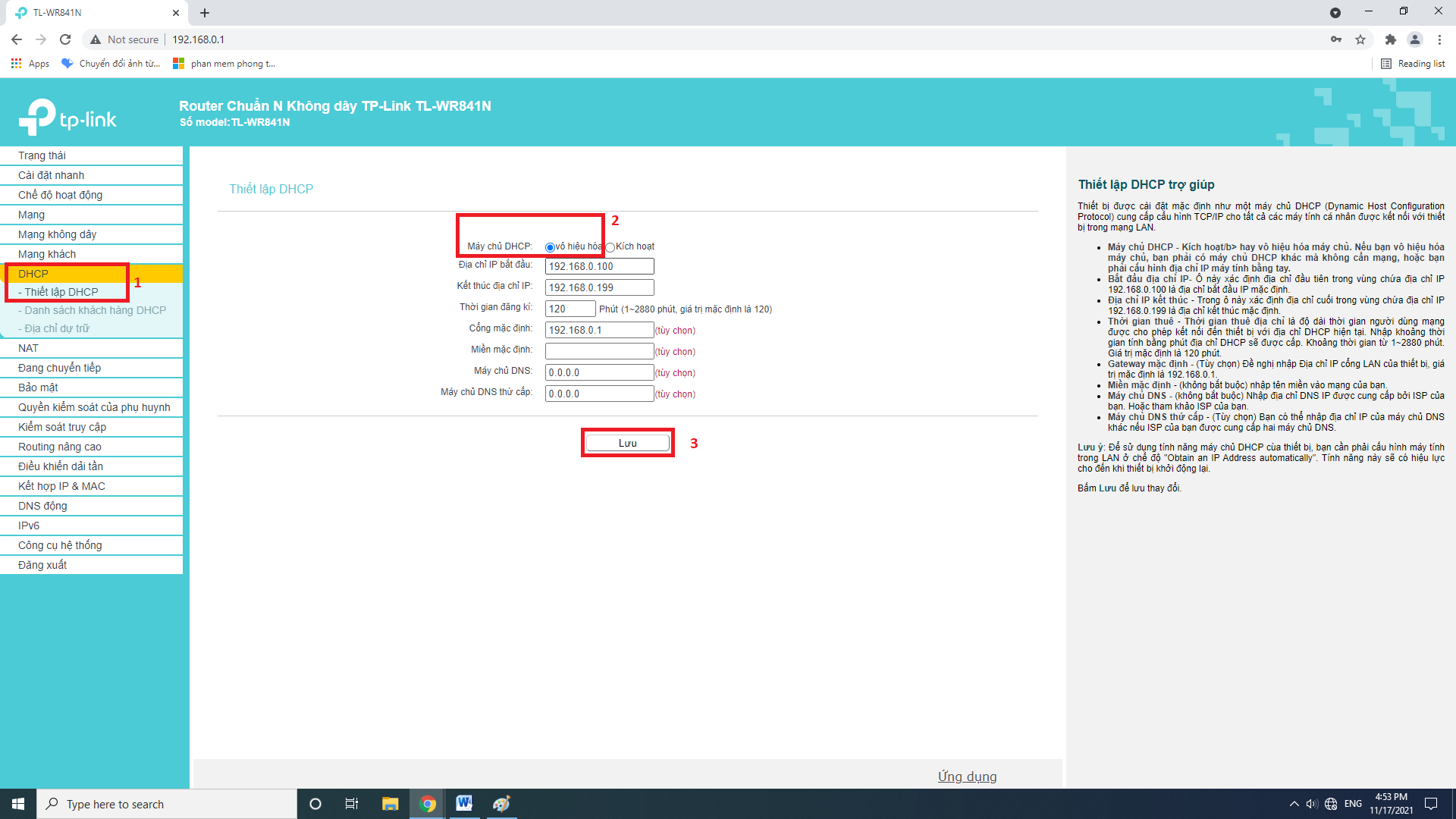Open File Explorer from taskbar

[x=390, y=804]
